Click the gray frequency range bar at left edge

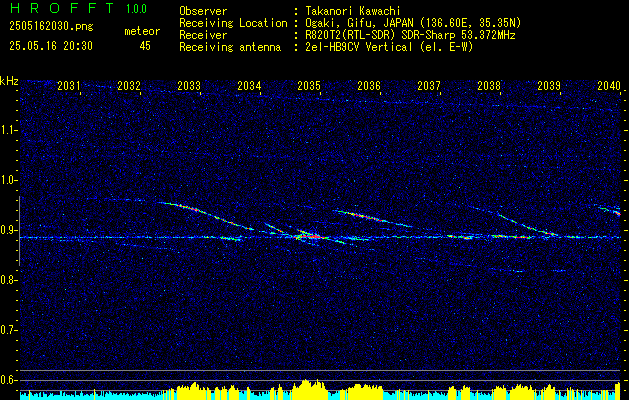pyautogui.click(x=19, y=231)
